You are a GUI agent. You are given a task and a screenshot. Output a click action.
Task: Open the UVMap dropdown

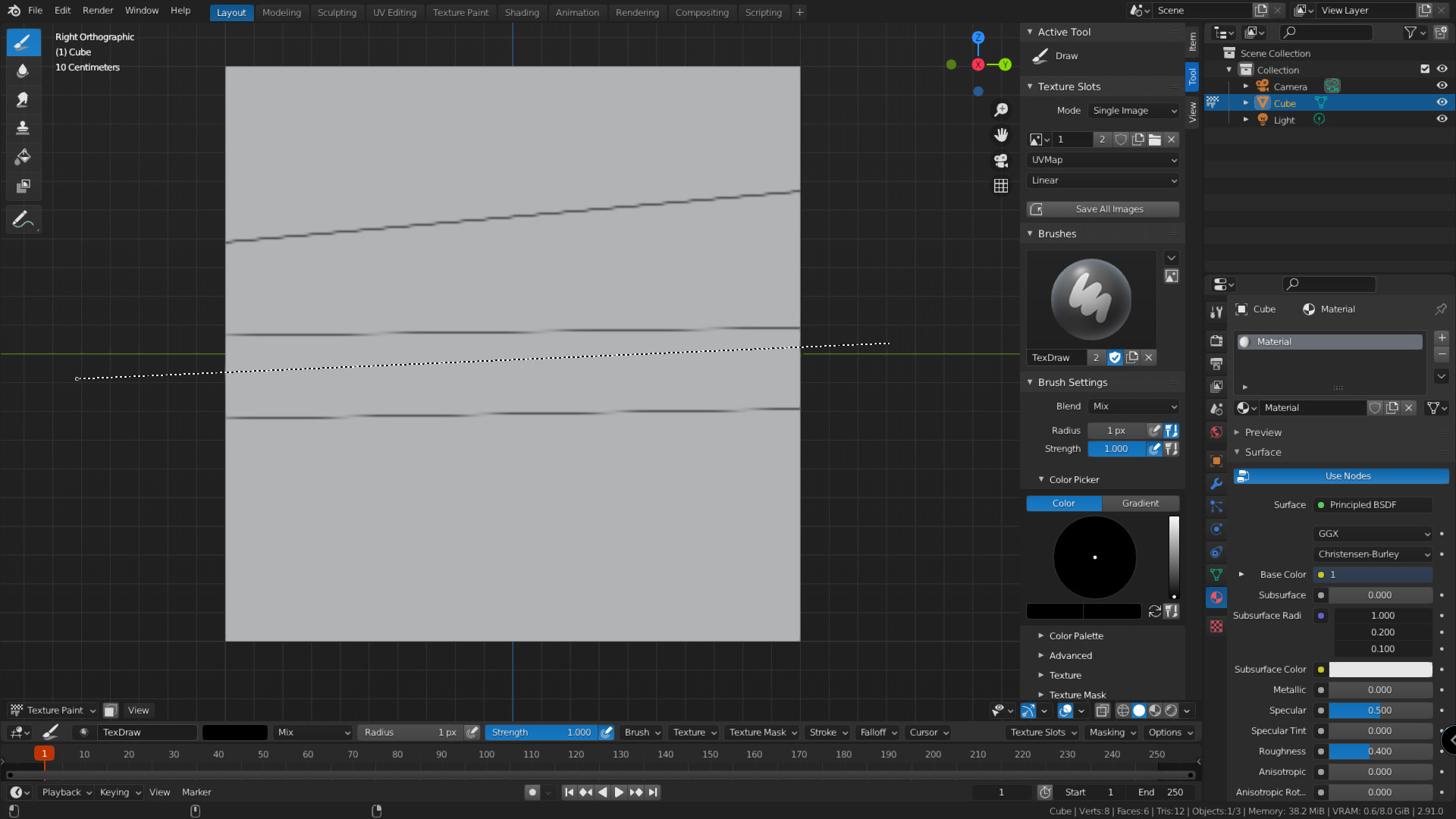coord(1103,160)
